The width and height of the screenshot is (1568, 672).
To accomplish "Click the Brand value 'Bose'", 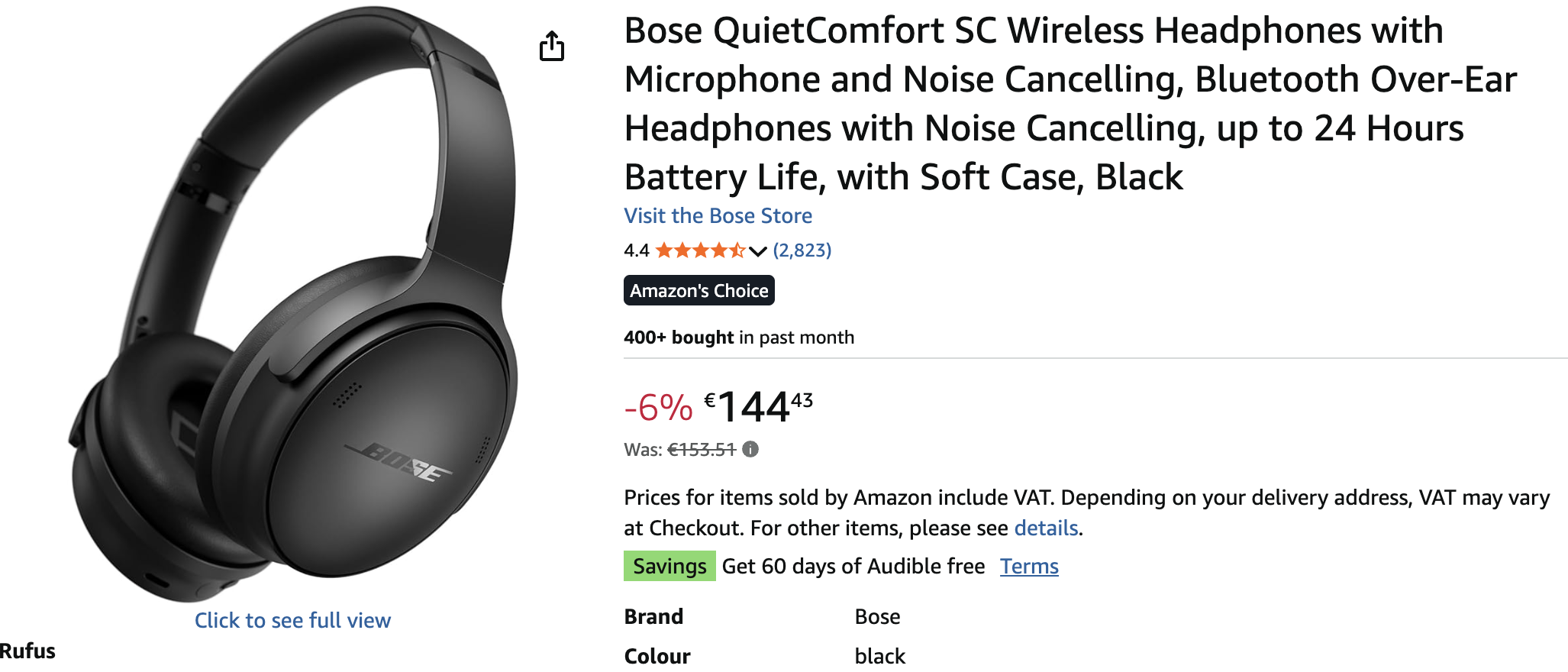I will click(x=877, y=617).
